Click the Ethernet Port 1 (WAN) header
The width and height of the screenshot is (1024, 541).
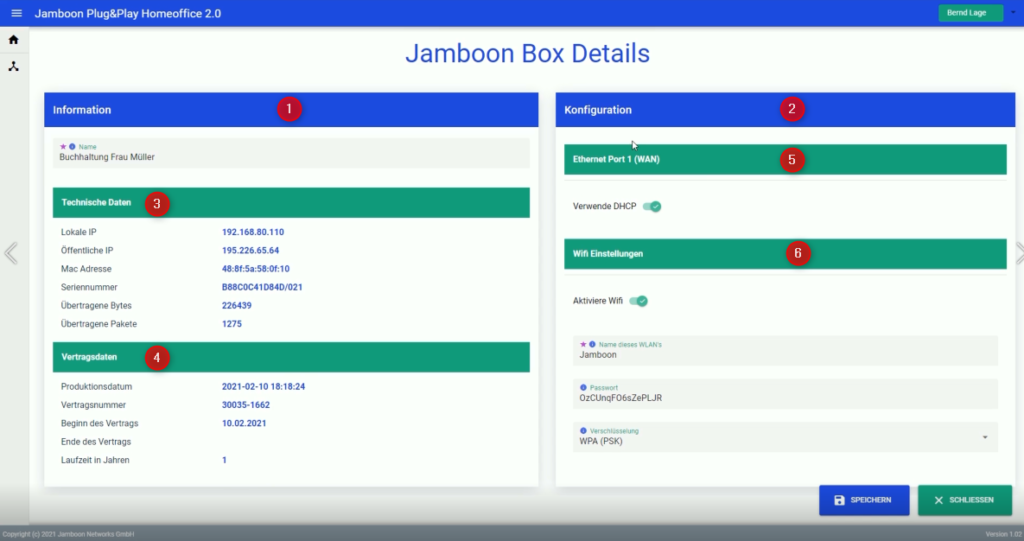[x=785, y=159]
